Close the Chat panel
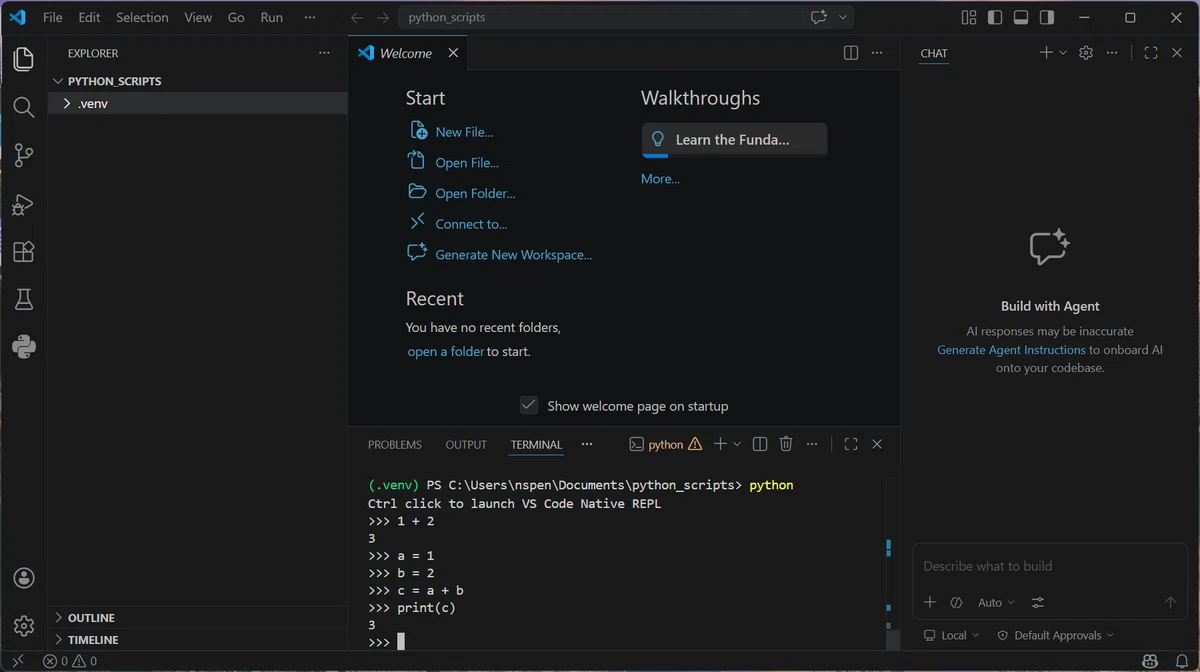The image size is (1200, 672). (x=1177, y=53)
